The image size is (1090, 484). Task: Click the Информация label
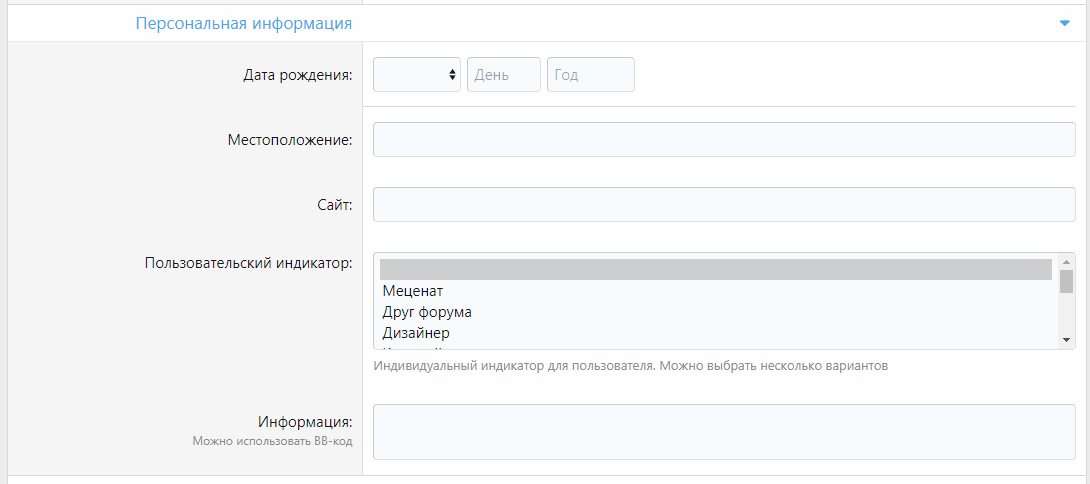pyautogui.click(x=305, y=422)
